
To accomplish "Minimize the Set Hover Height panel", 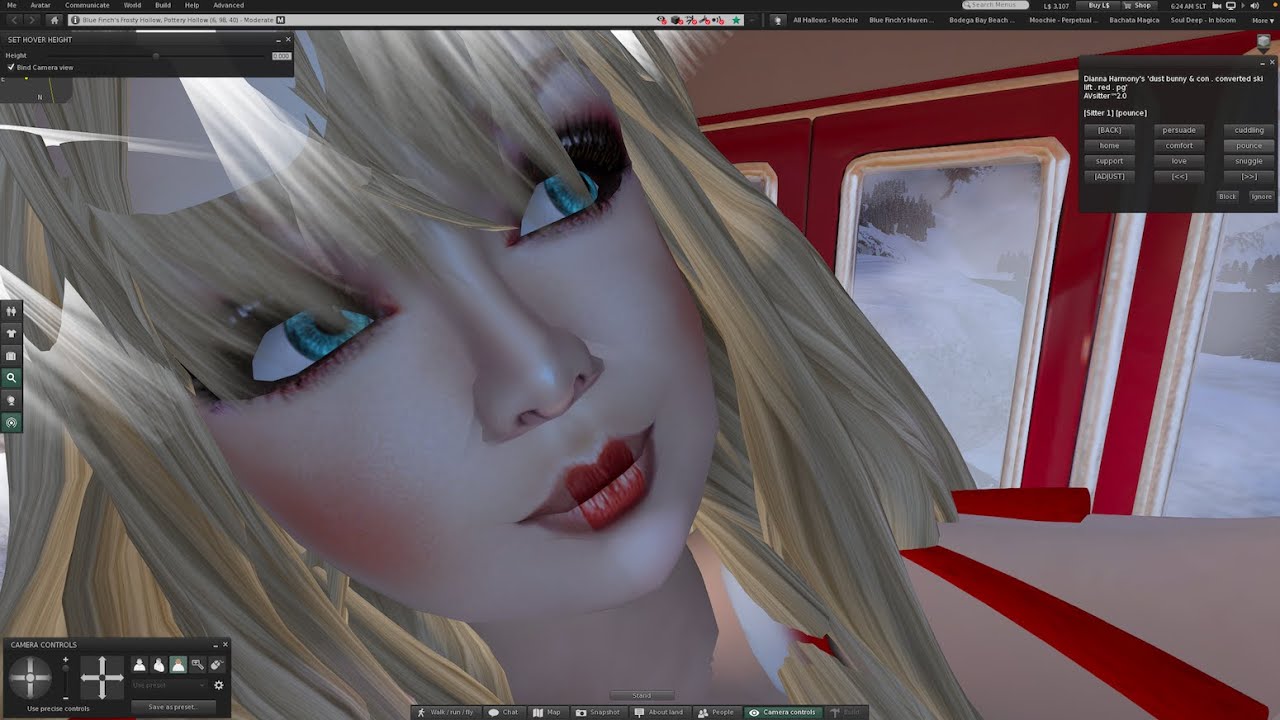I will coord(278,40).
